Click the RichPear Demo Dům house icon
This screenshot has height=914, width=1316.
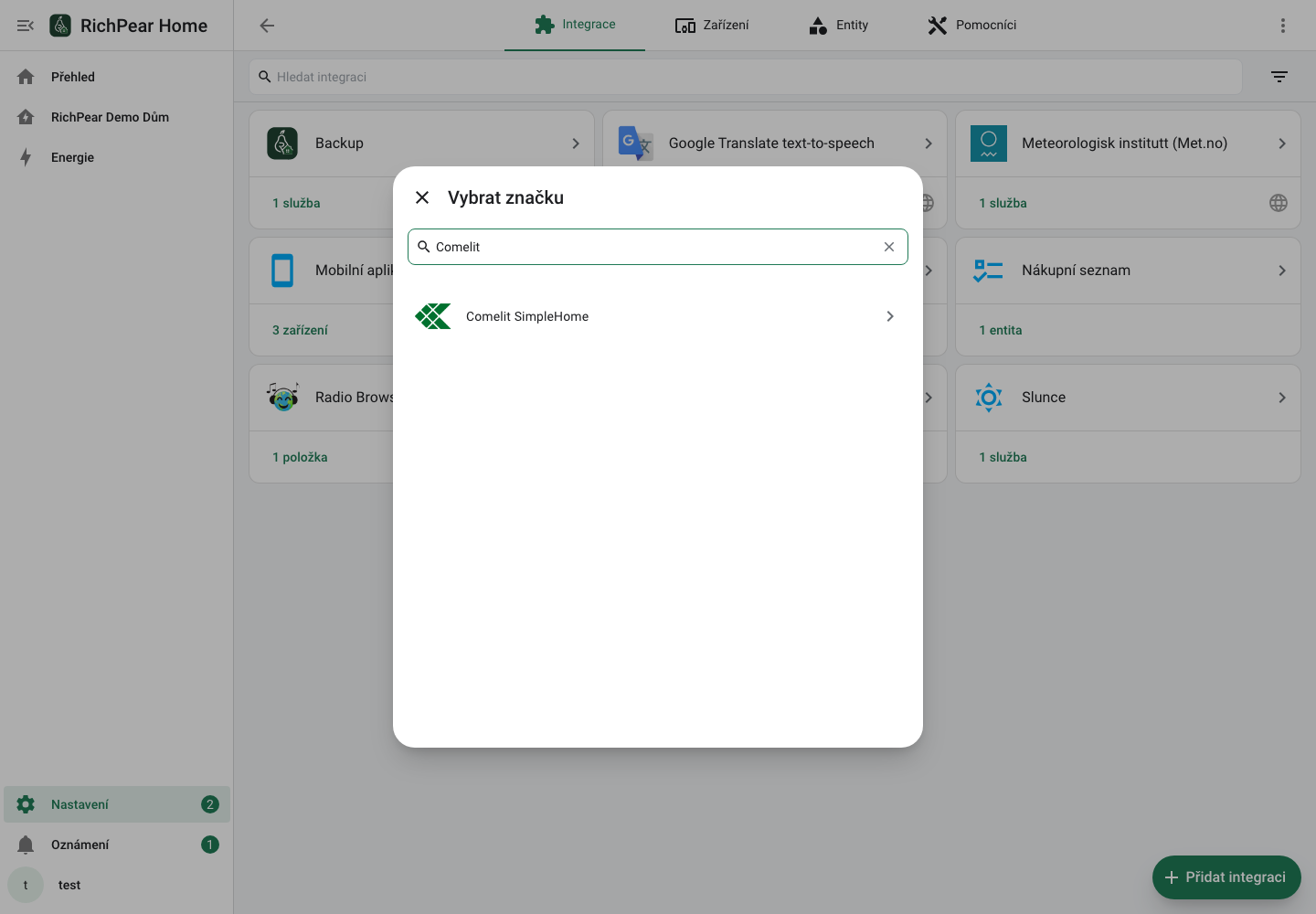[26, 117]
